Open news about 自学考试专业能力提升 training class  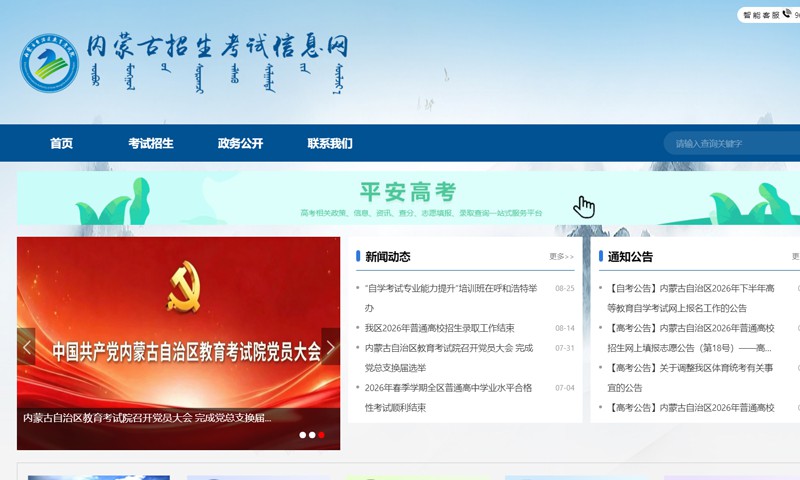451,298
